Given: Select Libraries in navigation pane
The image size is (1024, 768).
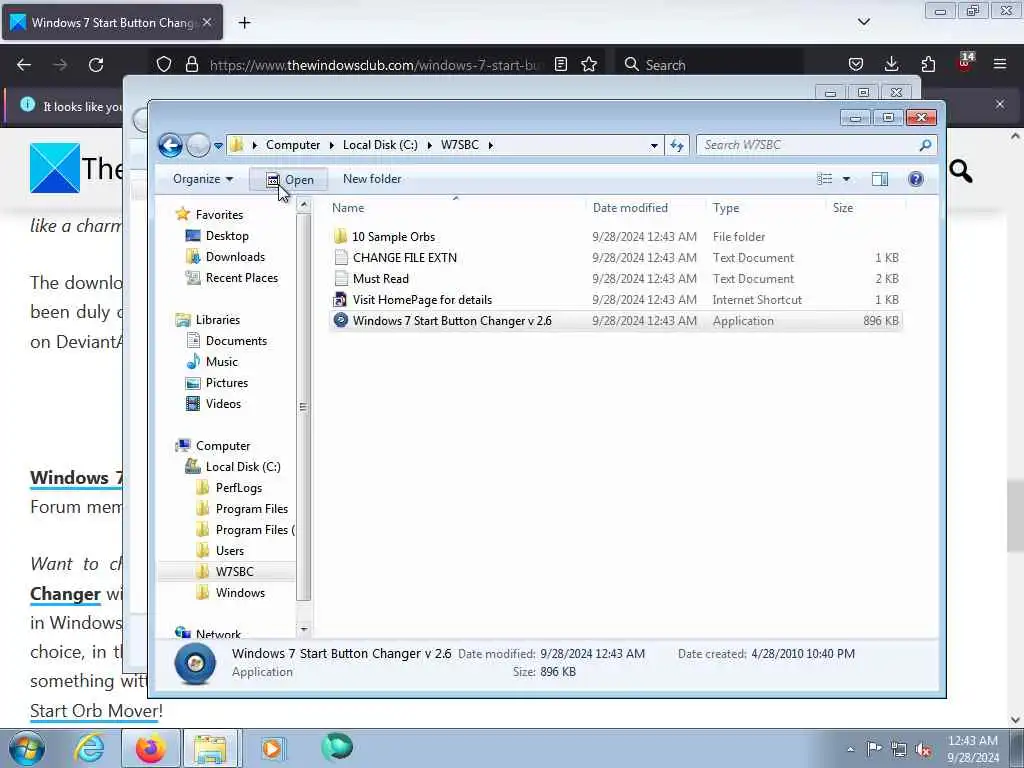Looking at the screenshot, I should [217, 319].
